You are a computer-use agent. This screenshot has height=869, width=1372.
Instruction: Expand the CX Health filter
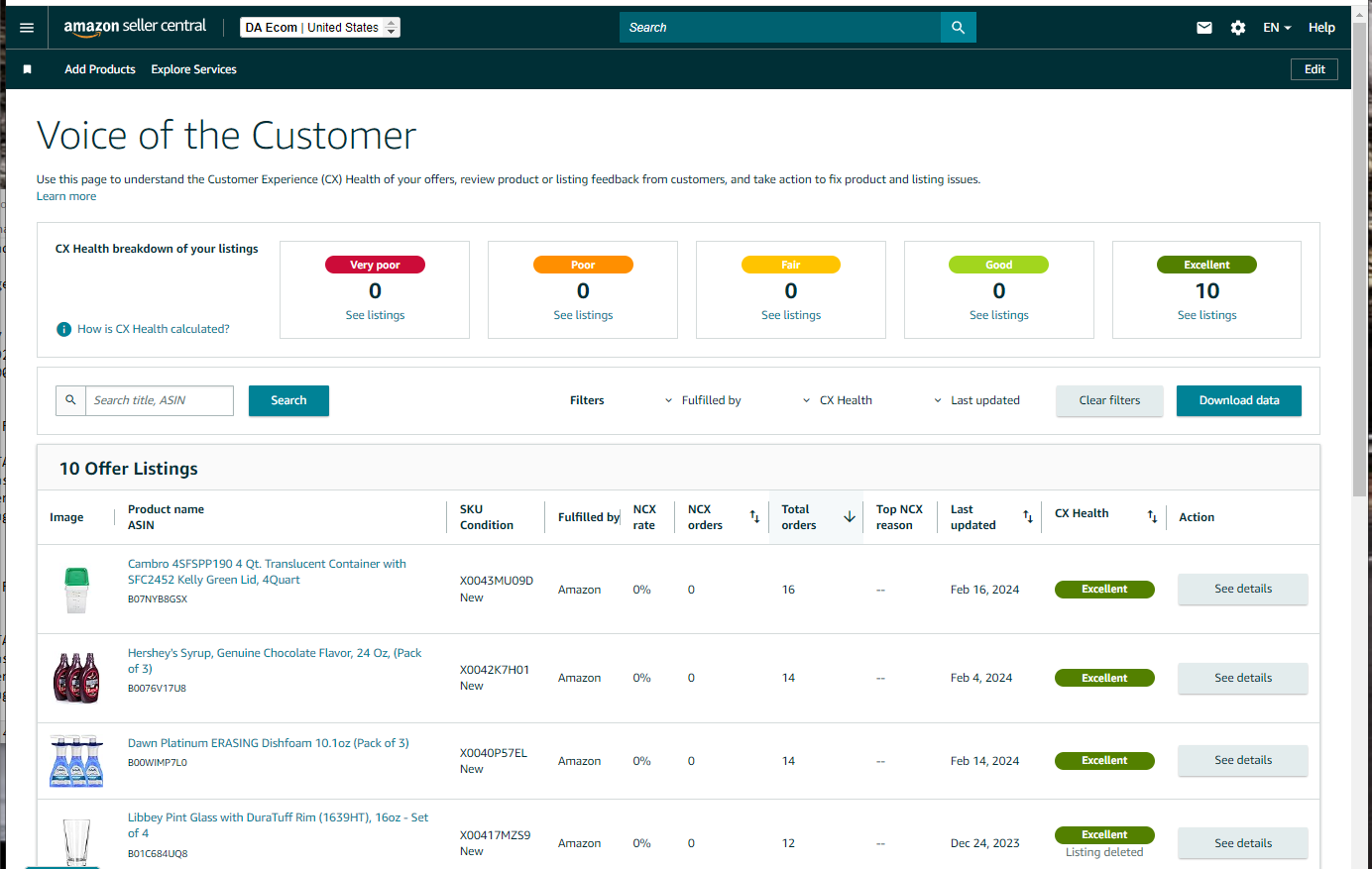pyautogui.click(x=837, y=400)
